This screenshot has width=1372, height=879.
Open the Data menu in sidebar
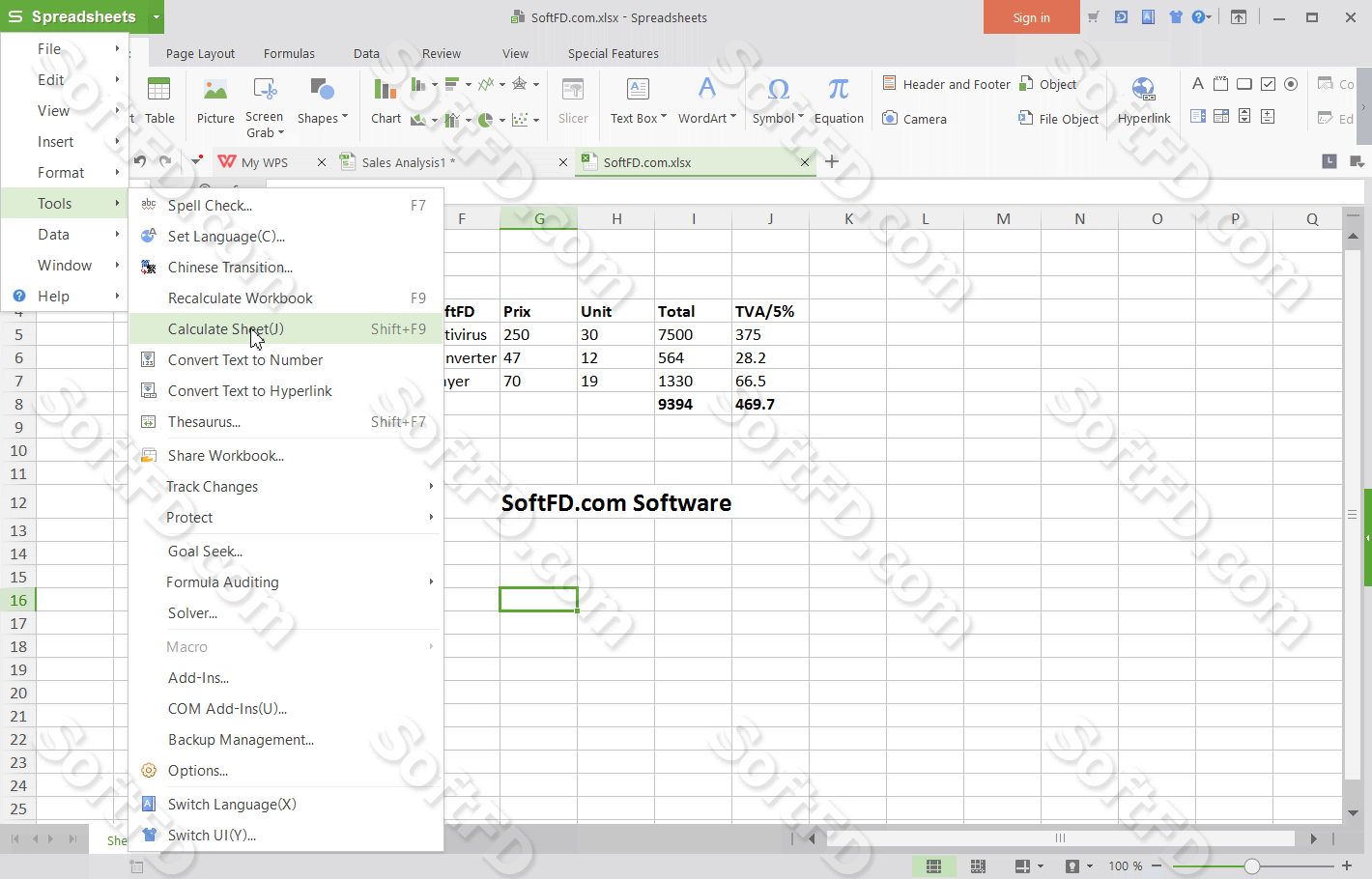[64, 234]
